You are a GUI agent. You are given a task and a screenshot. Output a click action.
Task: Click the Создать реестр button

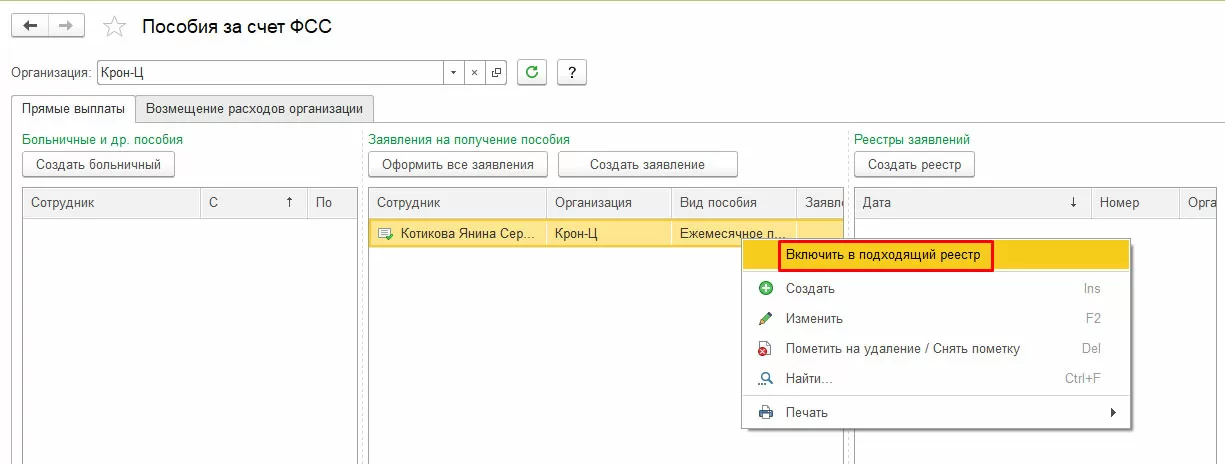(914, 164)
